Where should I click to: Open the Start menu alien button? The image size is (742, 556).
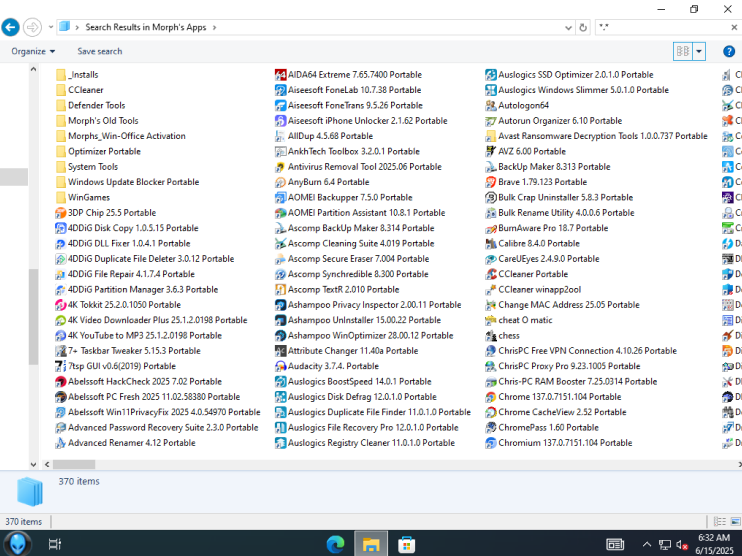(18, 544)
